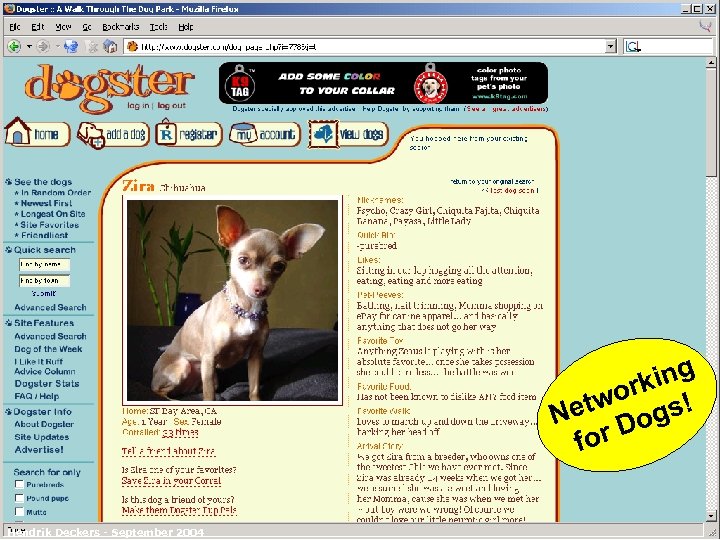Image resolution: width=720 pixels, height=540 pixels.
Task: Select In Random Order dog listing
Action: (56, 193)
